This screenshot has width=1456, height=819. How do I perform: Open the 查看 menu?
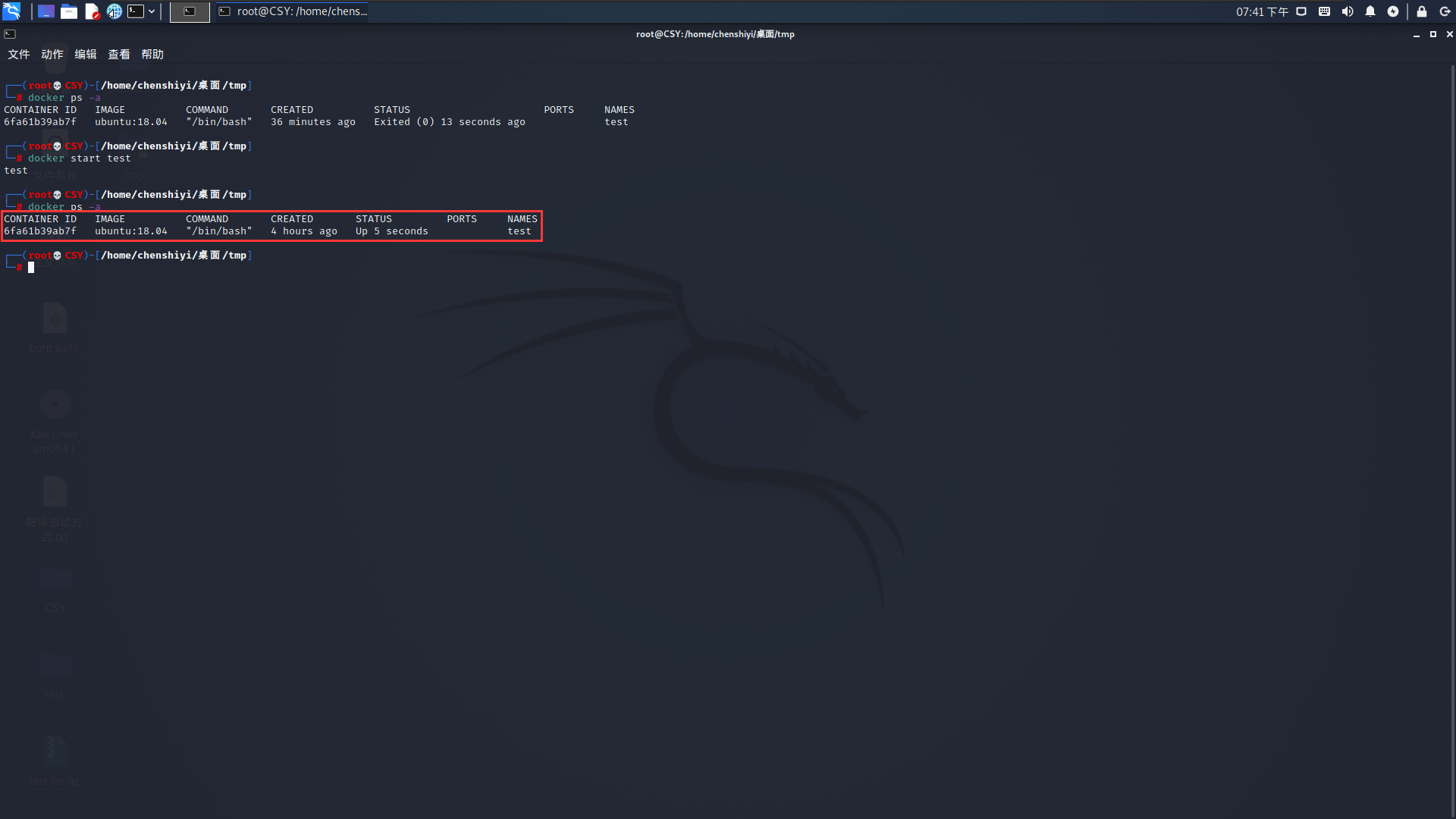(119, 55)
